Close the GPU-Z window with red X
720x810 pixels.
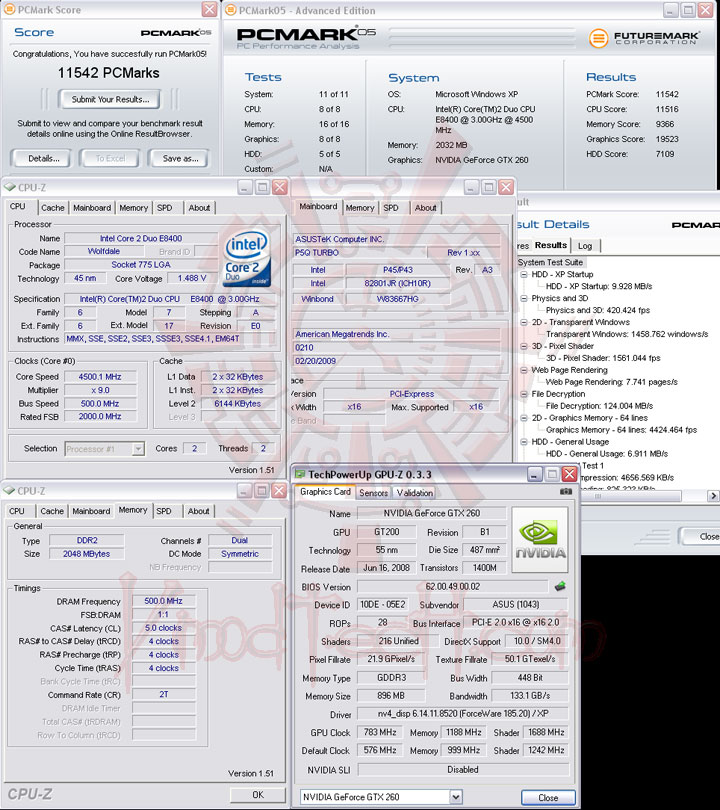pos(569,474)
